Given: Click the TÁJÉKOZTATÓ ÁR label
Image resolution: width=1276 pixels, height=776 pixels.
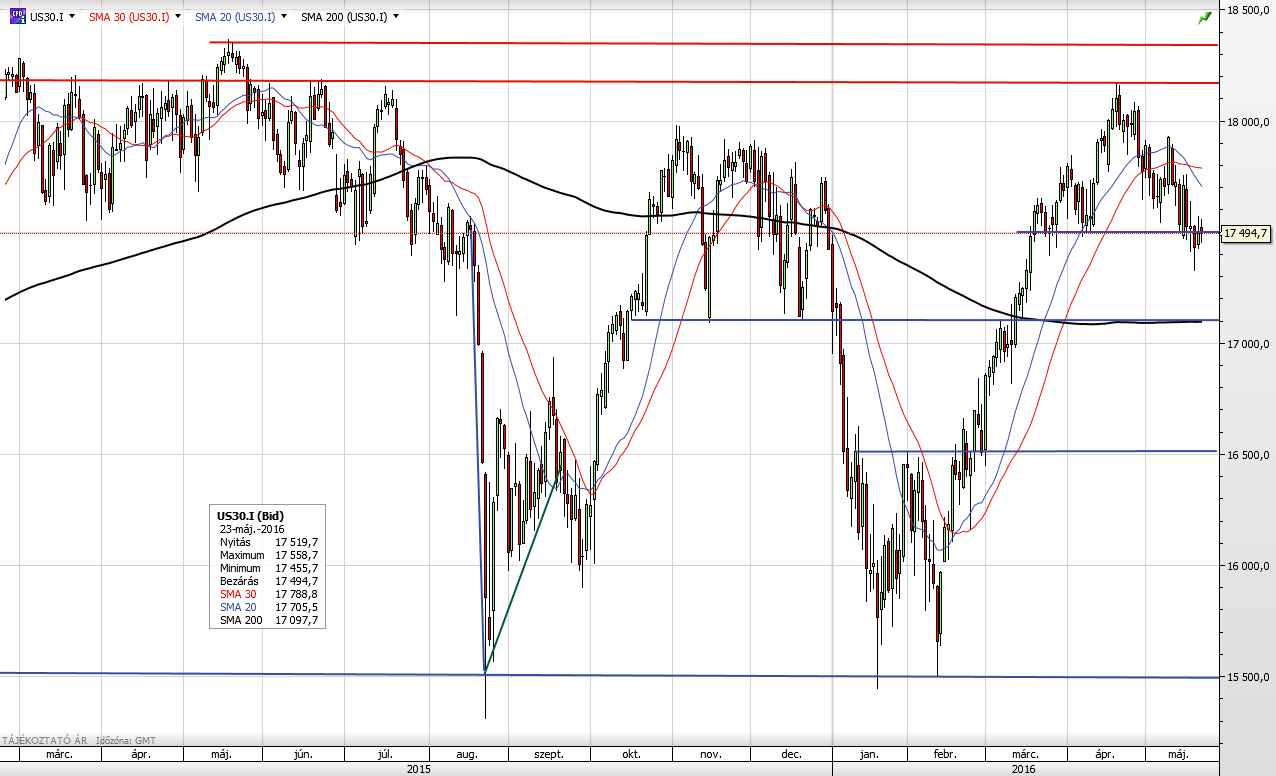Looking at the screenshot, I should tap(45, 740).
